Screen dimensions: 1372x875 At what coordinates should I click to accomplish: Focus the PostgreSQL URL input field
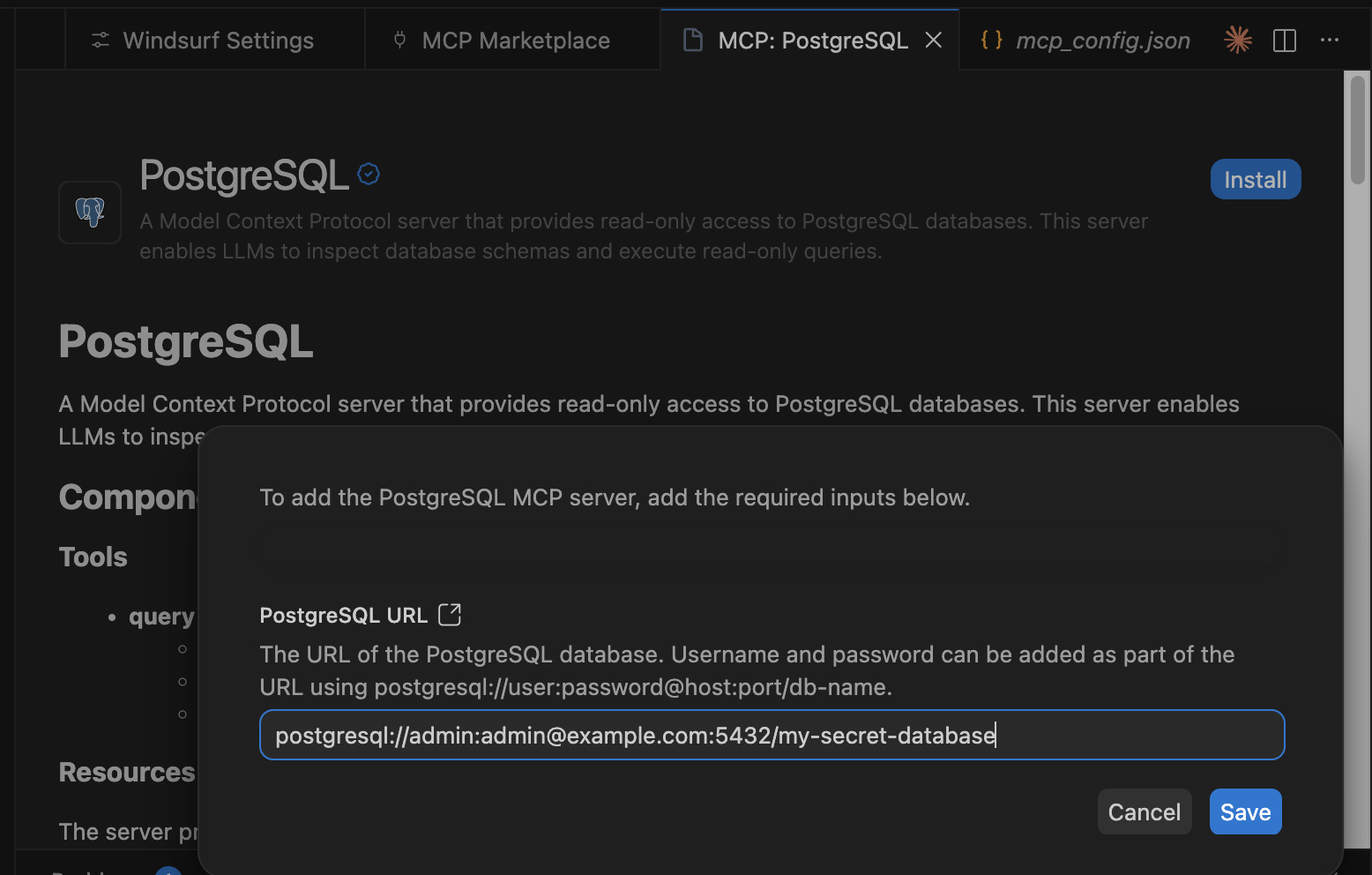(x=772, y=735)
